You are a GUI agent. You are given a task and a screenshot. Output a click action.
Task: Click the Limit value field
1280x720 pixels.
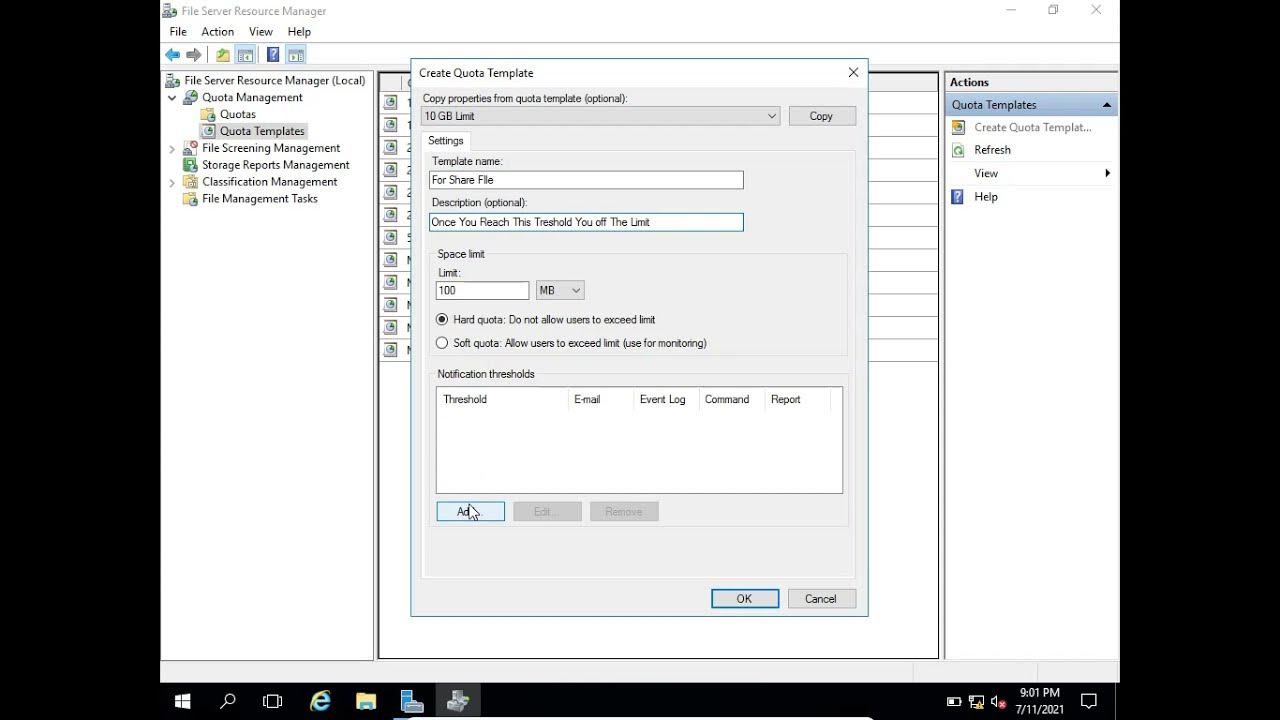click(x=482, y=290)
